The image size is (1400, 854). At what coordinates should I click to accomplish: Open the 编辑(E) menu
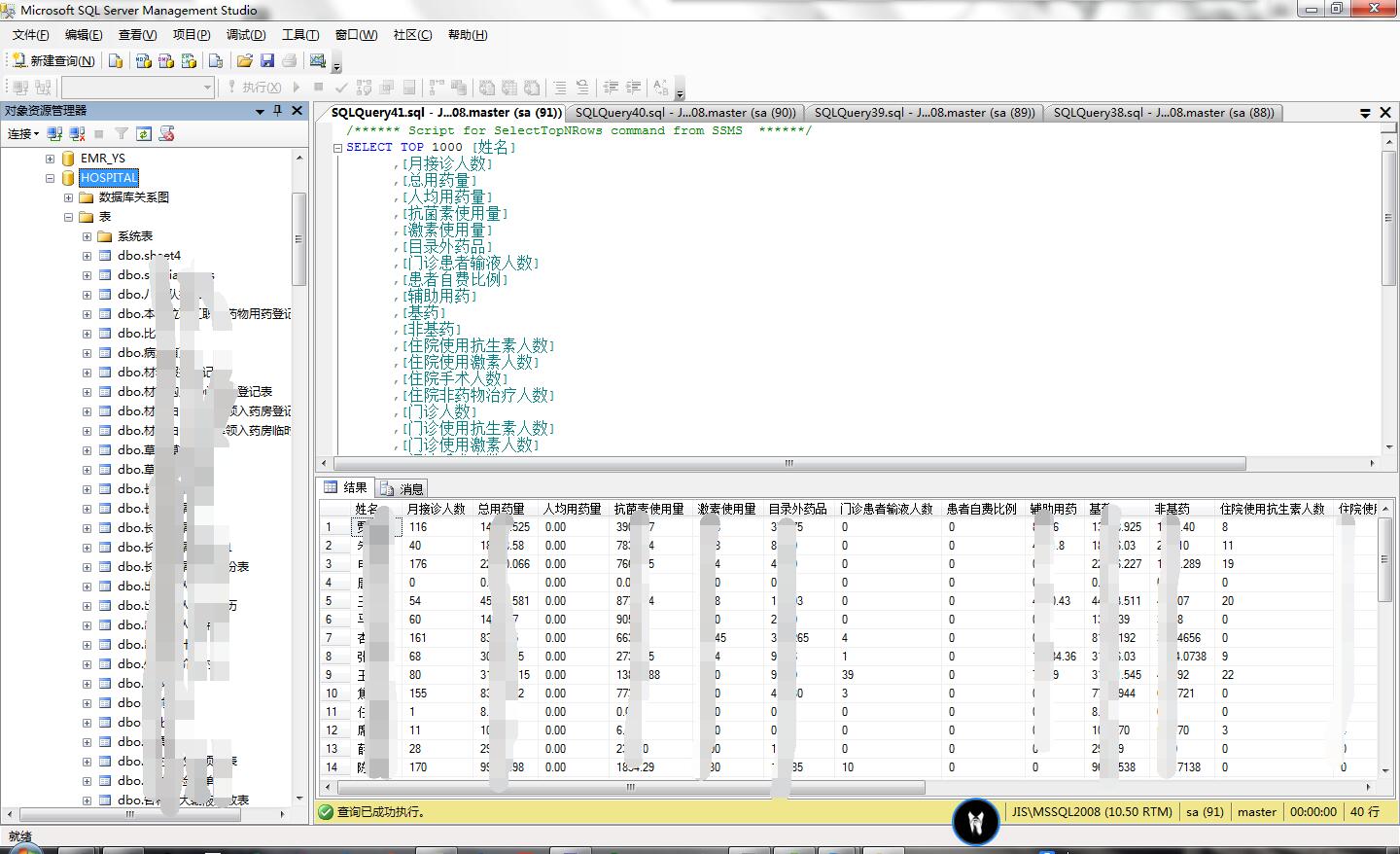(84, 34)
